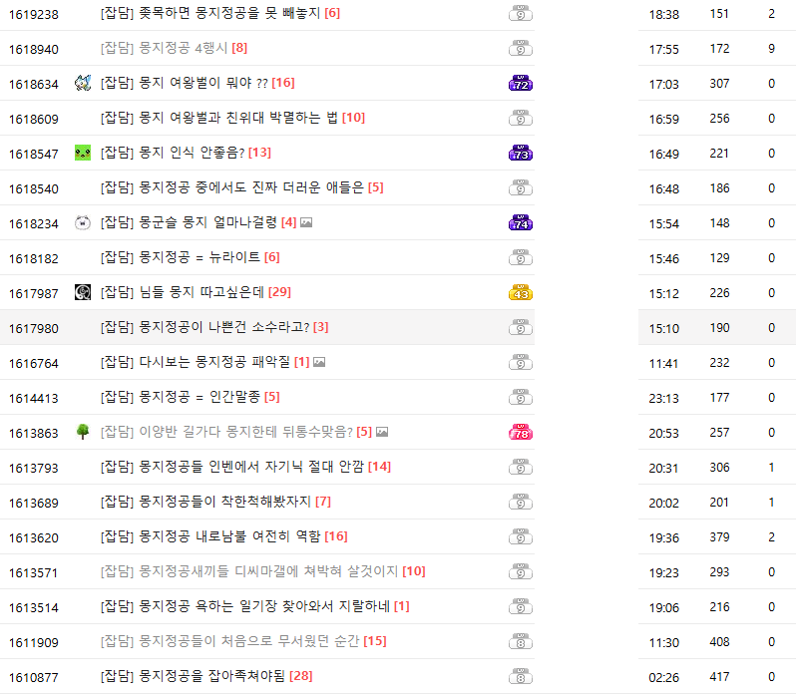
Task: Click gray level badge on post 1618182
Action: [520, 258]
